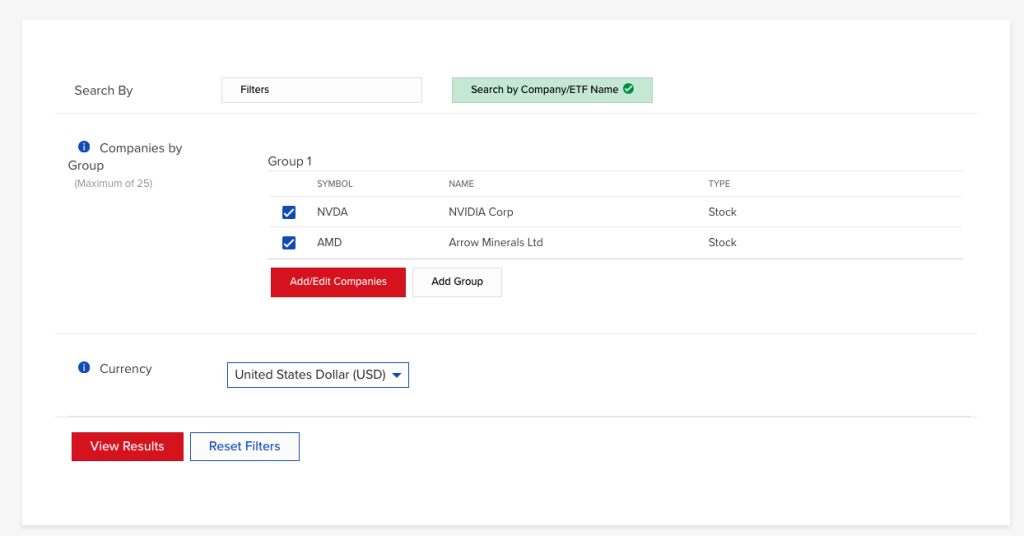Switch to the Filters search option

[x=321, y=90]
